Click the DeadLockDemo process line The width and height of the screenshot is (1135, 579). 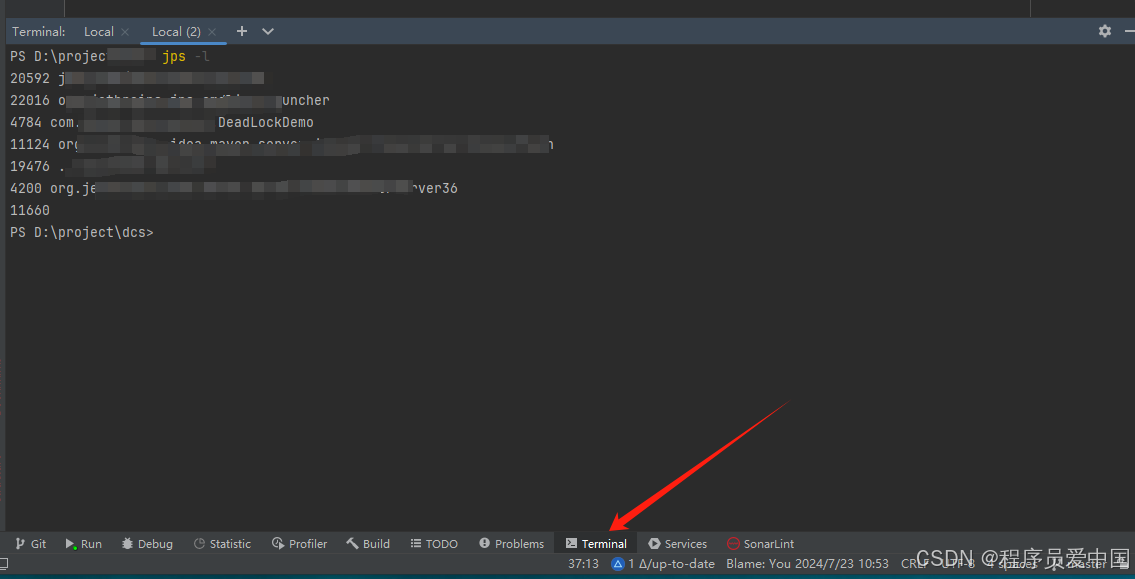click(161, 122)
